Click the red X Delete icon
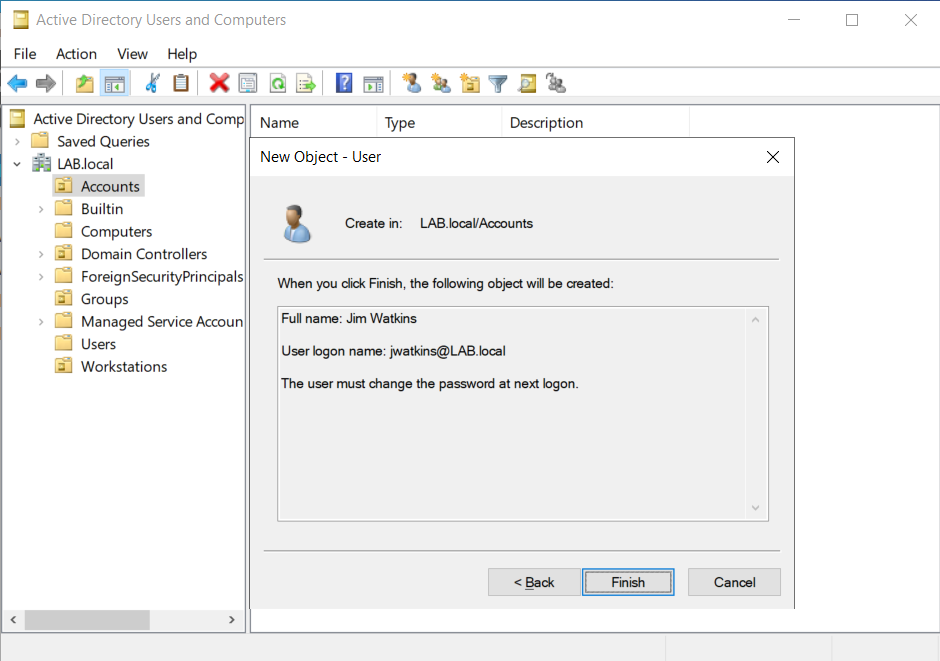Image resolution: width=940 pixels, height=661 pixels. 219,83
